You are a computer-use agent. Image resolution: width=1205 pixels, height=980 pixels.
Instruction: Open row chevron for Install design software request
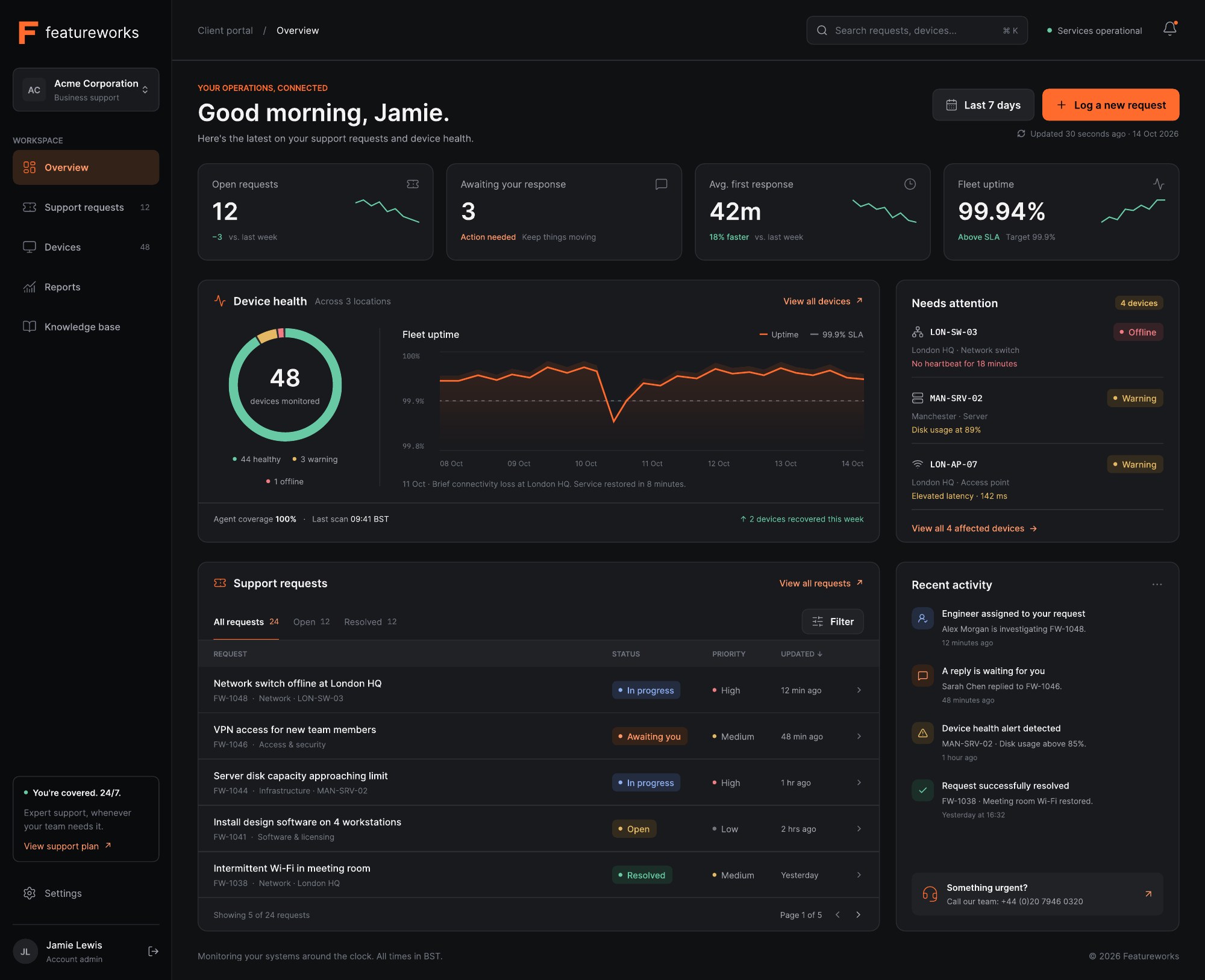click(x=859, y=829)
